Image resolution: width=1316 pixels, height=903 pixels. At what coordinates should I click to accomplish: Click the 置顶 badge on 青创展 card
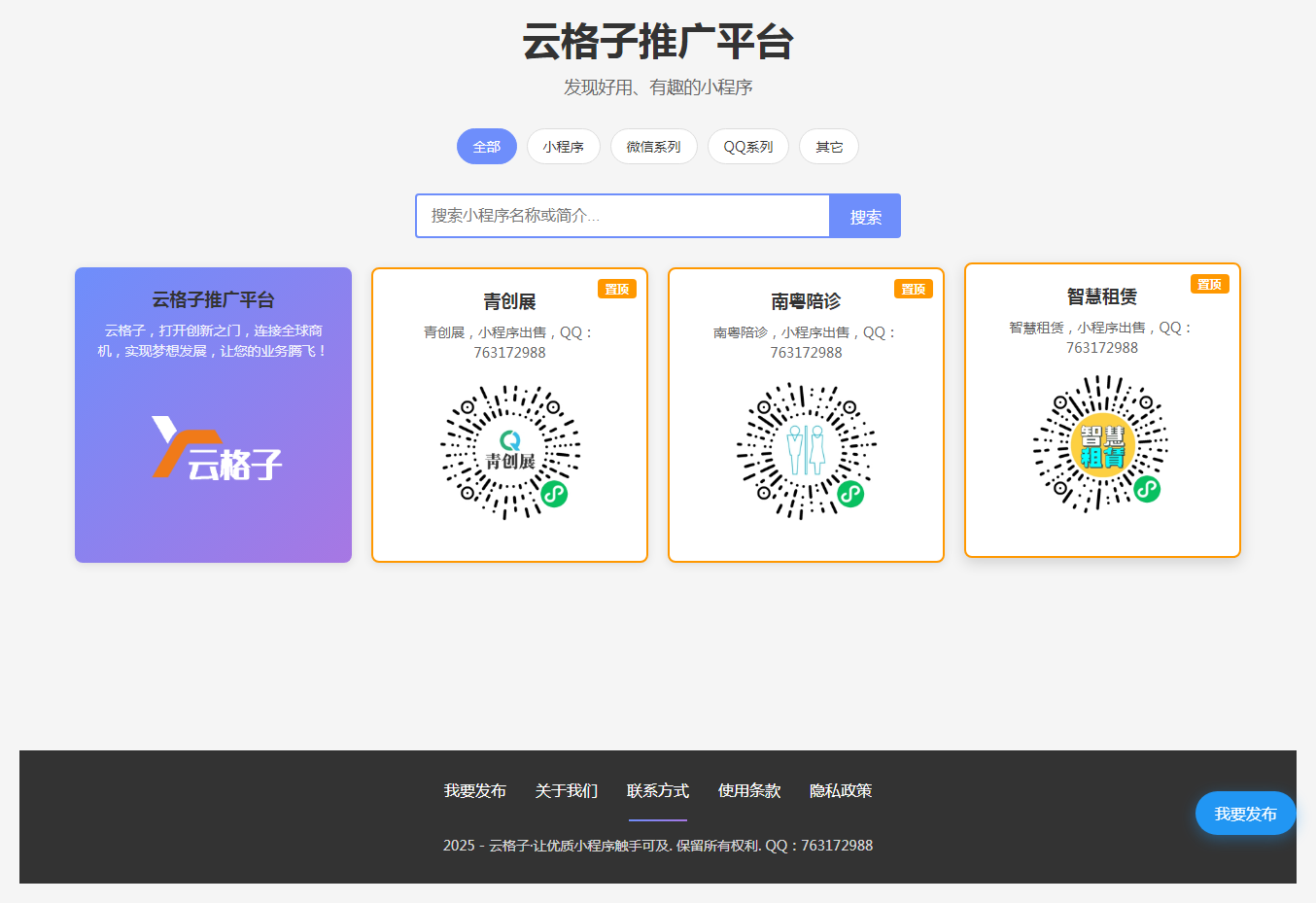617,289
